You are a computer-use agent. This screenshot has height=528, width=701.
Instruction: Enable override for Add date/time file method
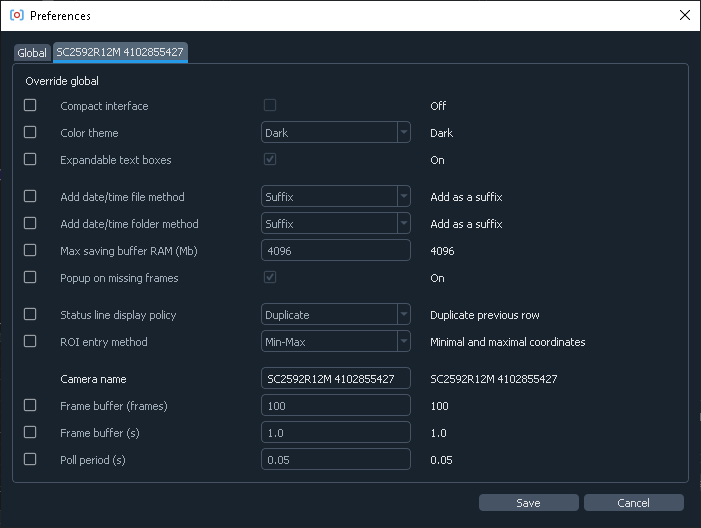pyautogui.click(x=30, y=196)
